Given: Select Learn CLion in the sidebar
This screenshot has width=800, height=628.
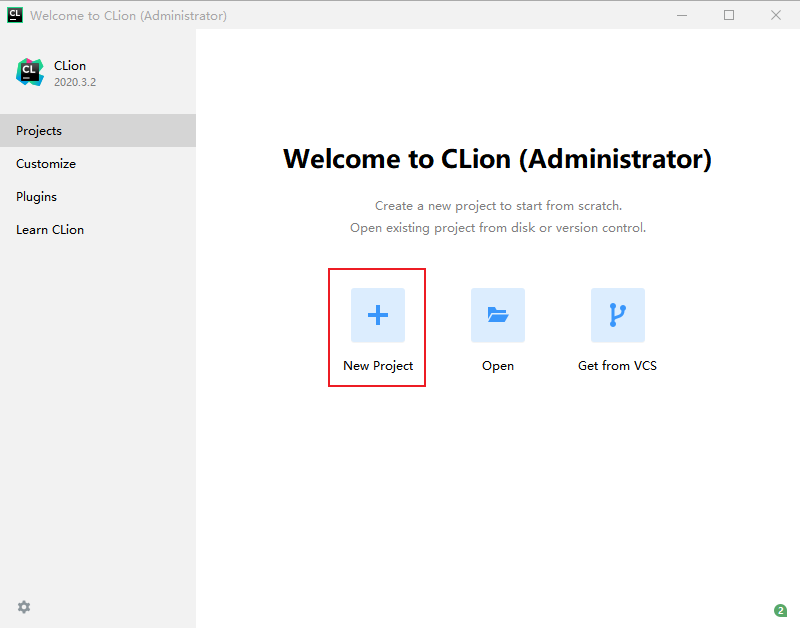Looking at the screenshot, I should pyautogui.click(x=50, y=229).
